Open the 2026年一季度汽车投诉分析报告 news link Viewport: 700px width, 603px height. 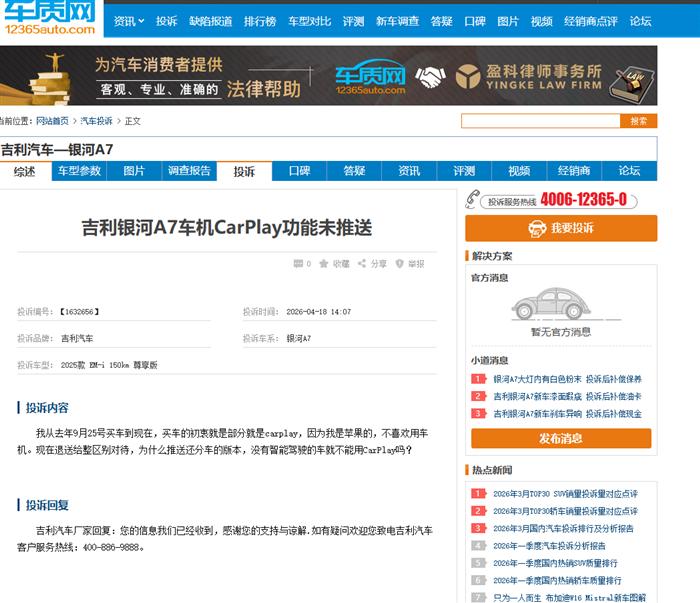(x=549, y=546)
